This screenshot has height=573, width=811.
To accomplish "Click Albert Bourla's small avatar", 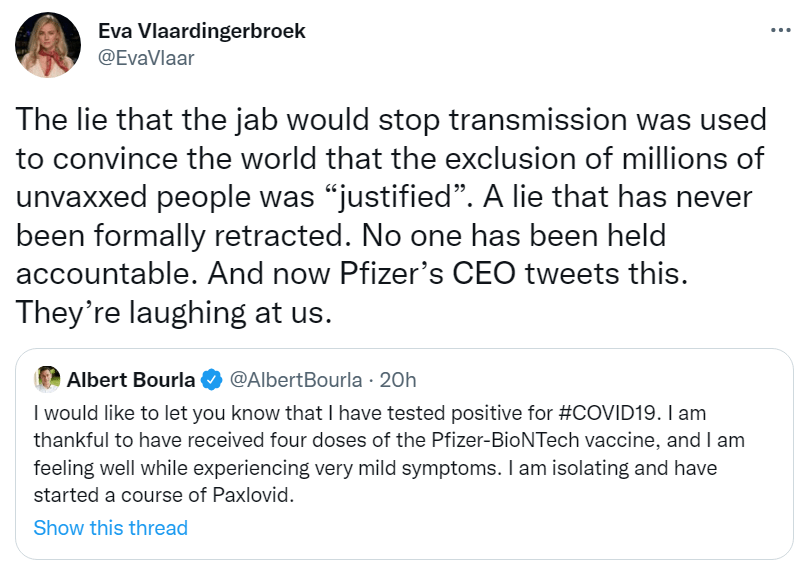I will [x=47, y=379].
